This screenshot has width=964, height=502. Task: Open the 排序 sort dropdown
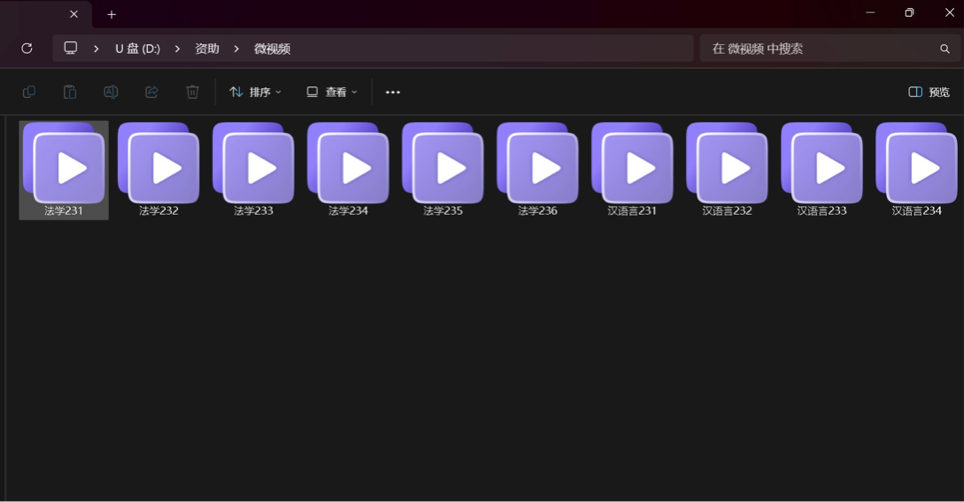tap(255, 92)
